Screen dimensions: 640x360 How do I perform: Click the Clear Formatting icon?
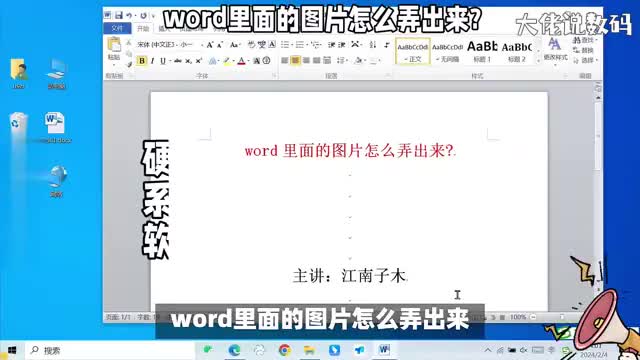click(251, 44)
